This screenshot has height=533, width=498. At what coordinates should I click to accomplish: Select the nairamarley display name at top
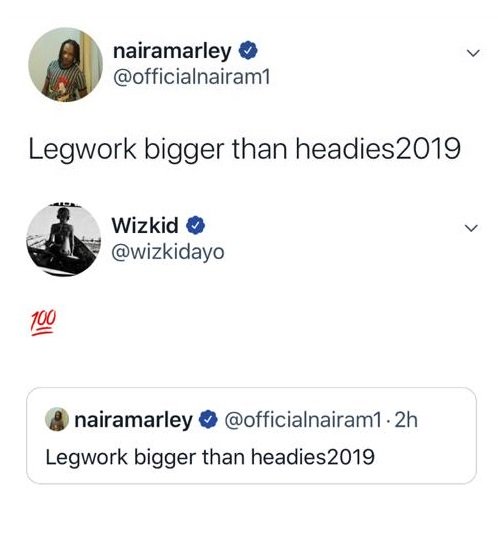coord(172,51)
